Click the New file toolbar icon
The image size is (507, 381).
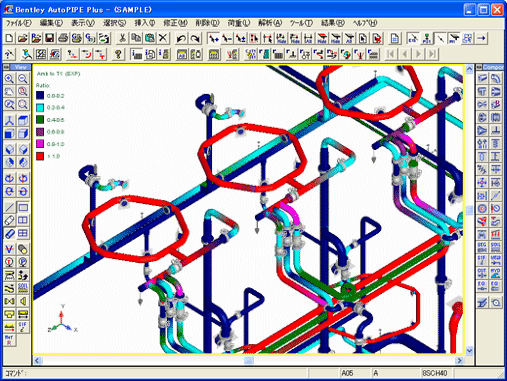pos(9,38)
